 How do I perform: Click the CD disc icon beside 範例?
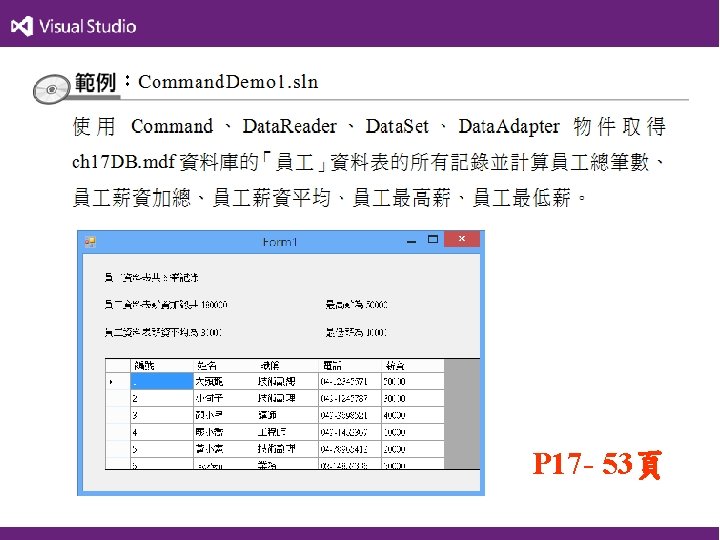[51, 89]
